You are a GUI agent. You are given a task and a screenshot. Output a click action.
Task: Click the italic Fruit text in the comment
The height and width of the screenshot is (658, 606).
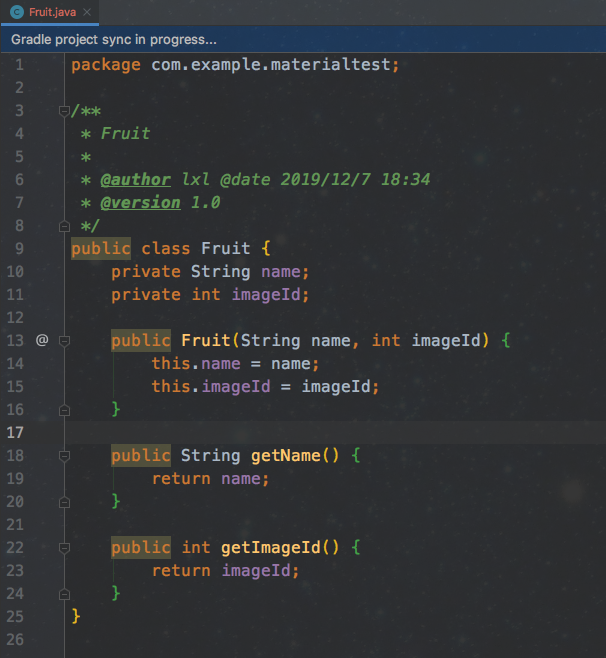click(125, 134)
